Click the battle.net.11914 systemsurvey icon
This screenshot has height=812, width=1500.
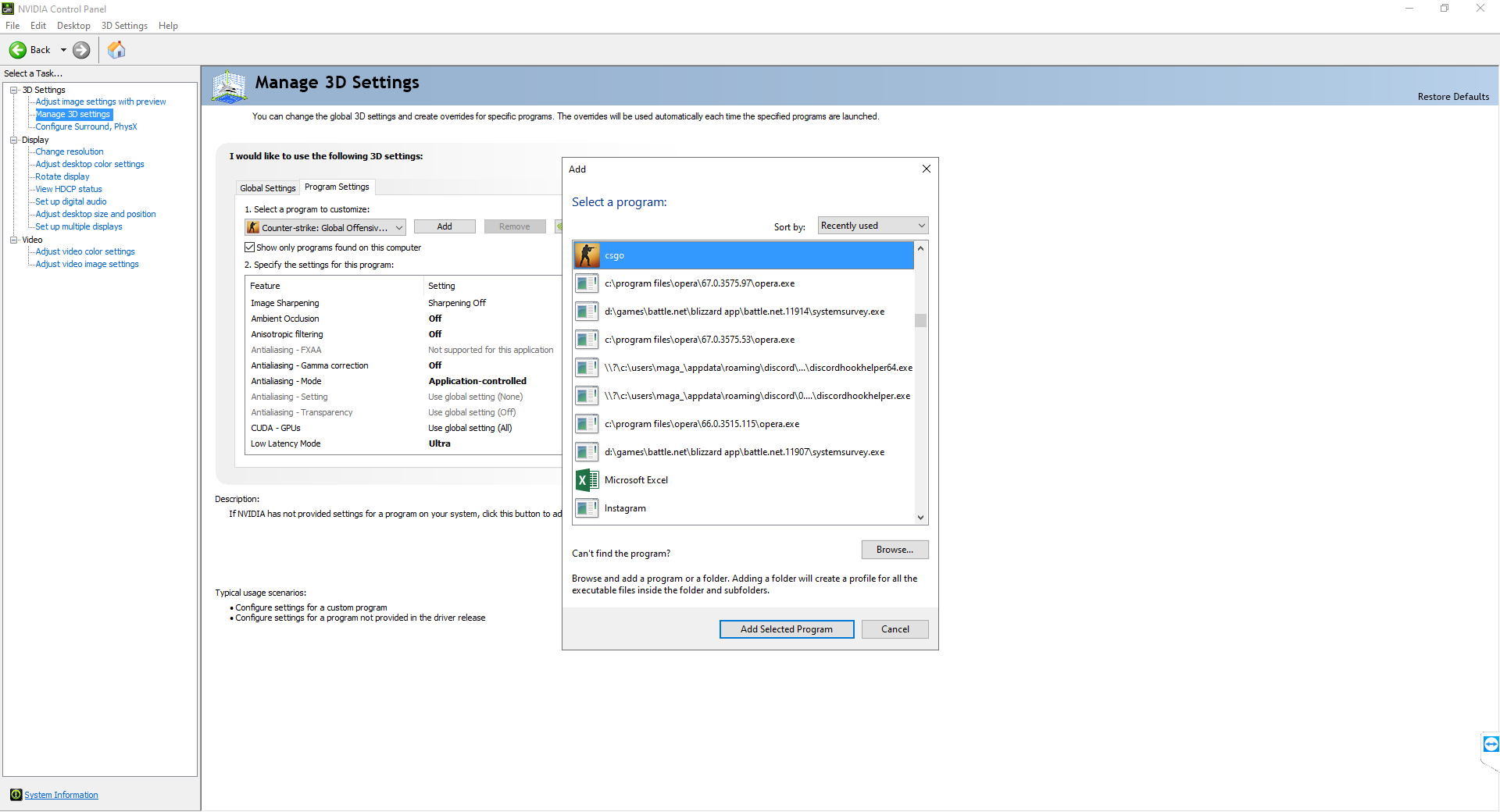[x=587, y=312]
